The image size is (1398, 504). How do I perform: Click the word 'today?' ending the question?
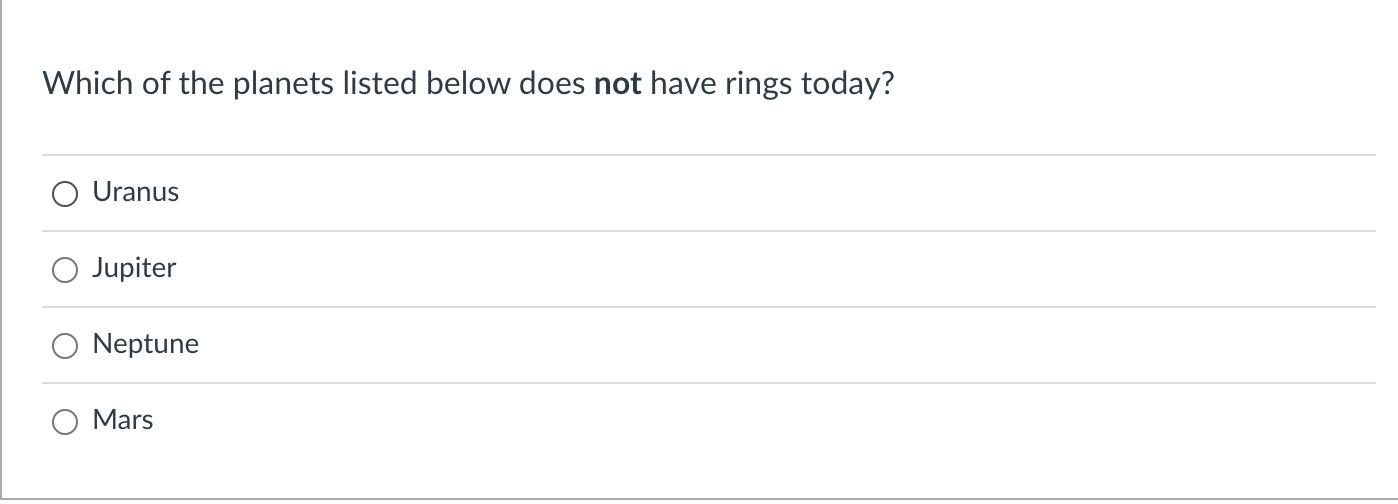848,84
